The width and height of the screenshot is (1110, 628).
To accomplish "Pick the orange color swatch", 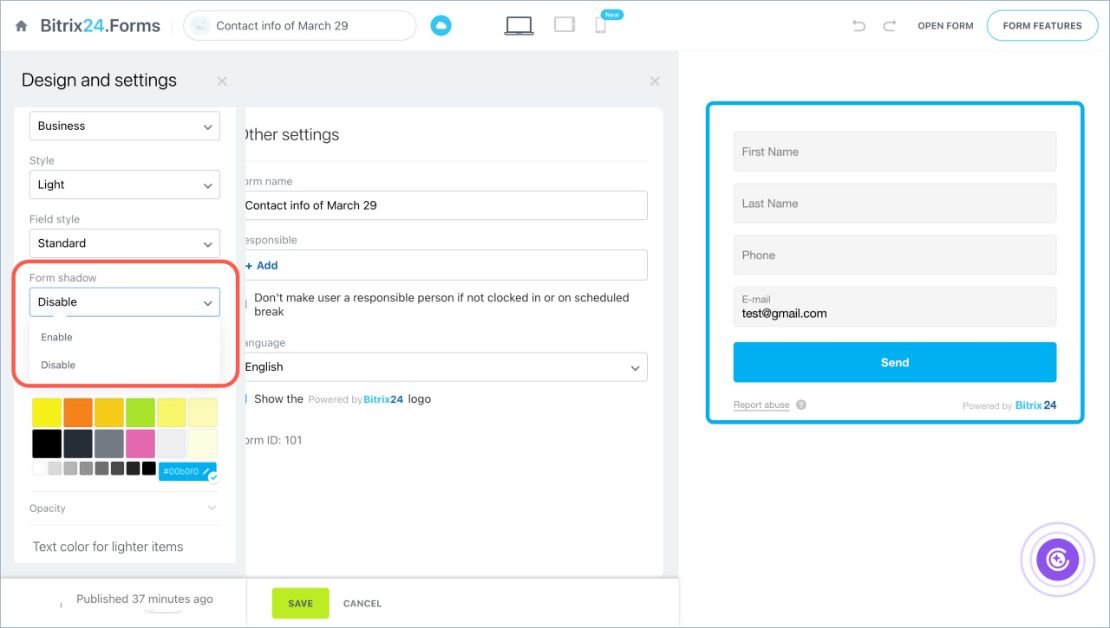I will pos(78,413).
